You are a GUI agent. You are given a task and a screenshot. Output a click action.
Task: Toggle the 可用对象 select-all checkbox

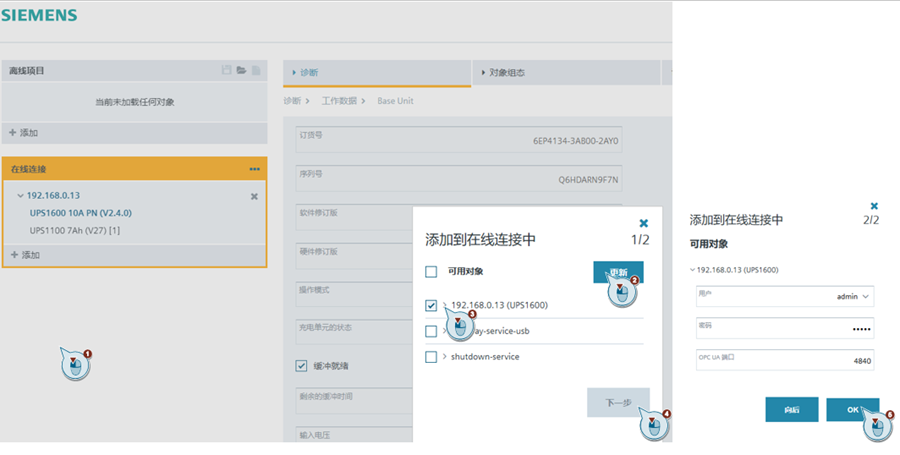click(431, 271)
